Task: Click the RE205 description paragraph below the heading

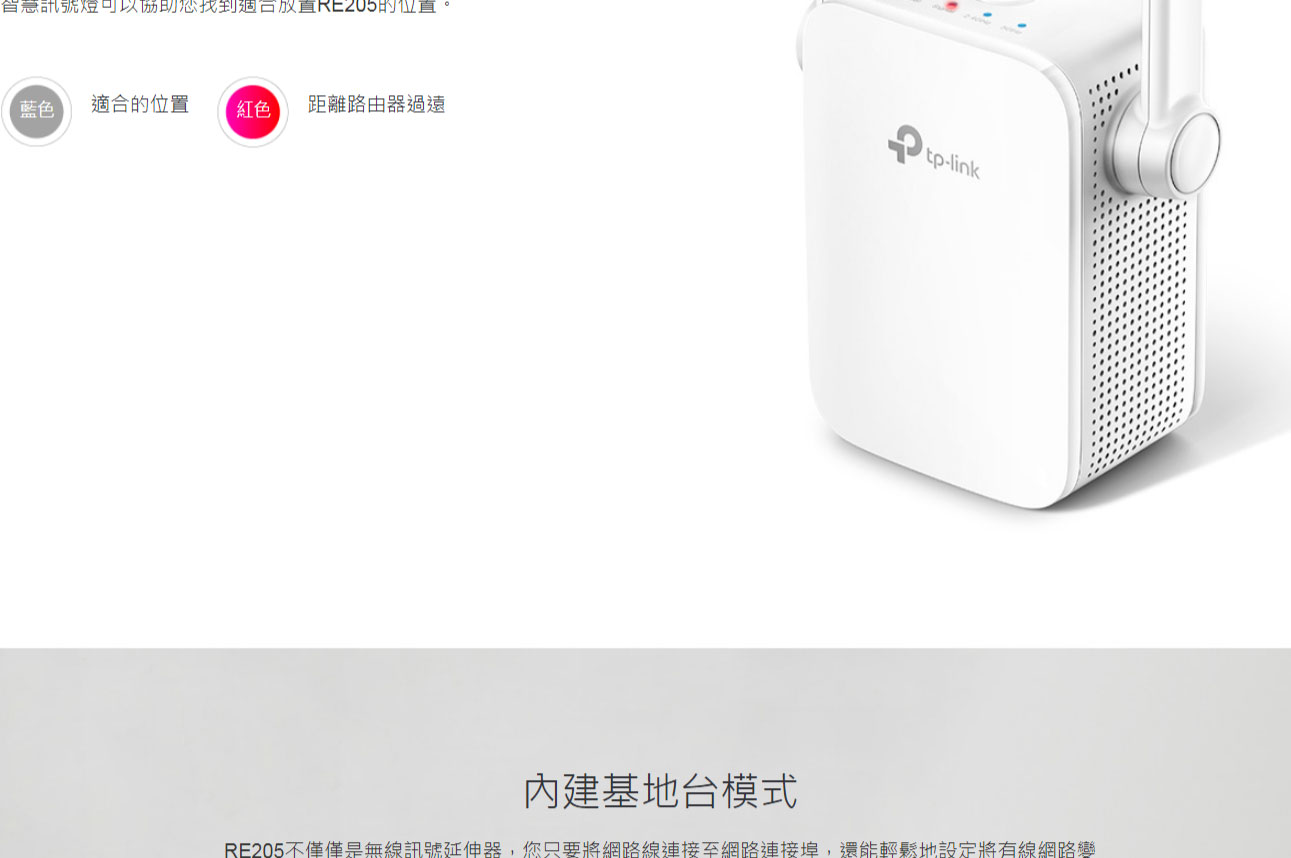Action: pyautogui.click(x=660, y=849)
